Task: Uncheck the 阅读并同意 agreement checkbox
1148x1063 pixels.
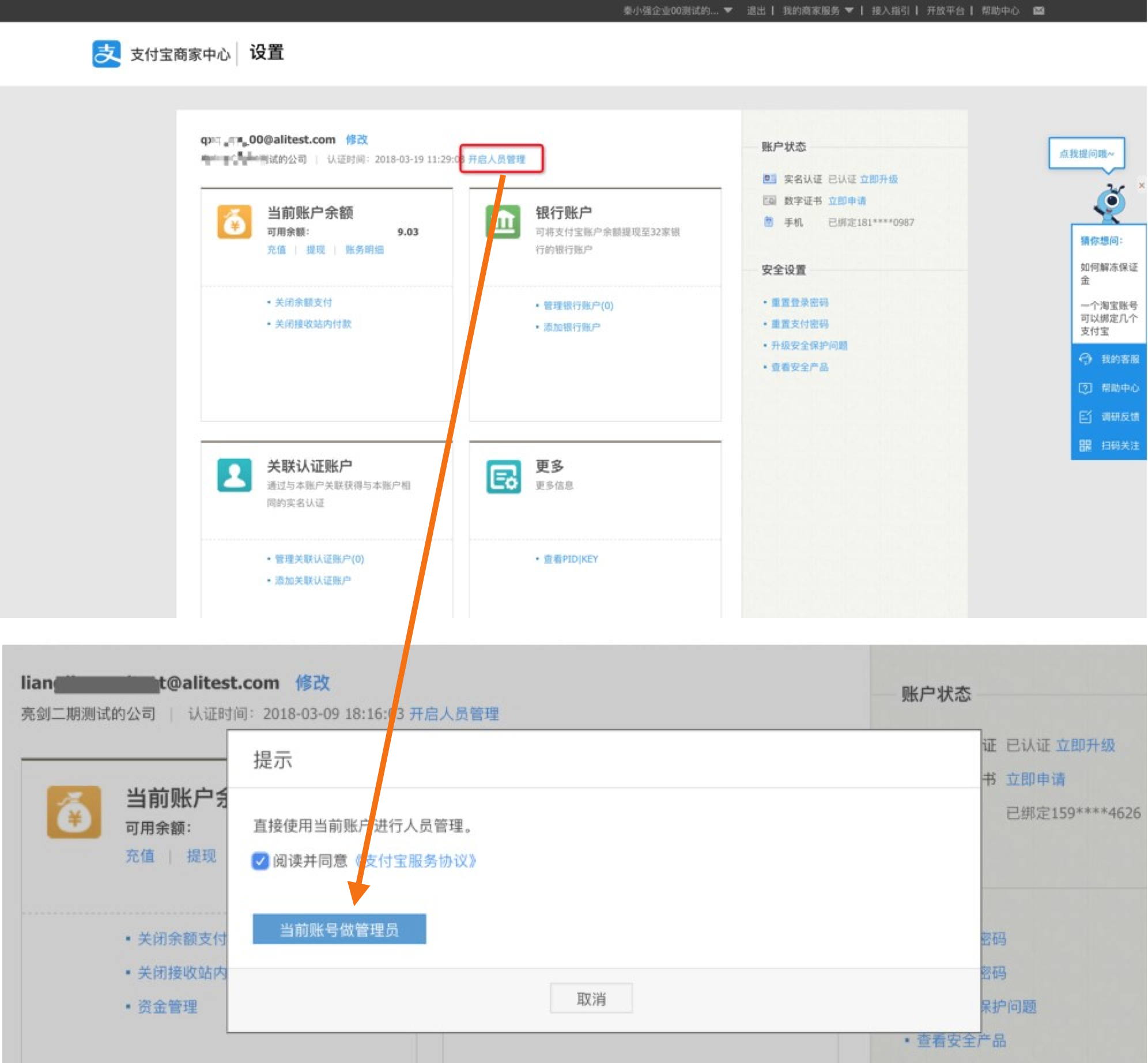Action: (260, 861)
